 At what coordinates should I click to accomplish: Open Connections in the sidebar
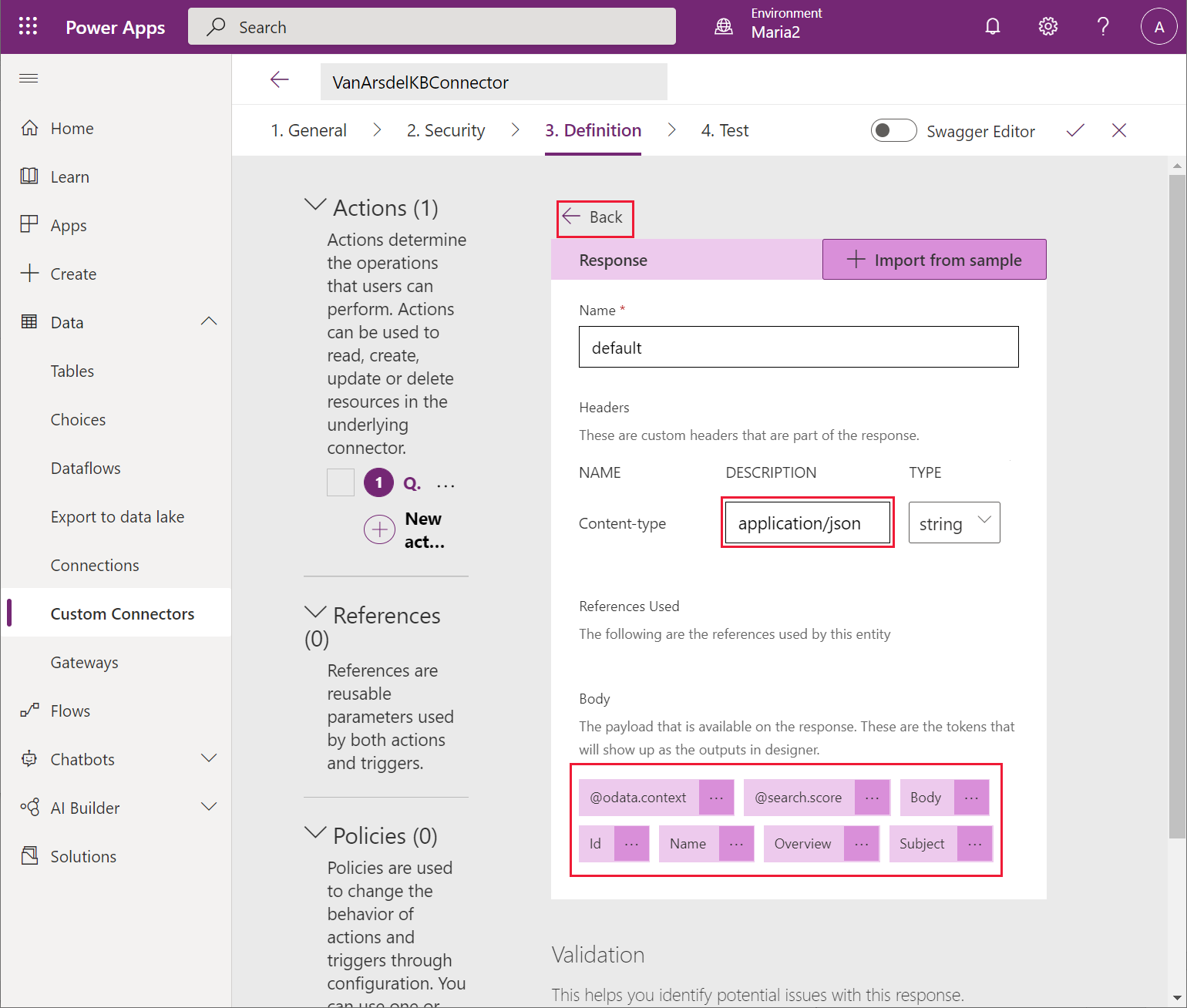point(95,565)
